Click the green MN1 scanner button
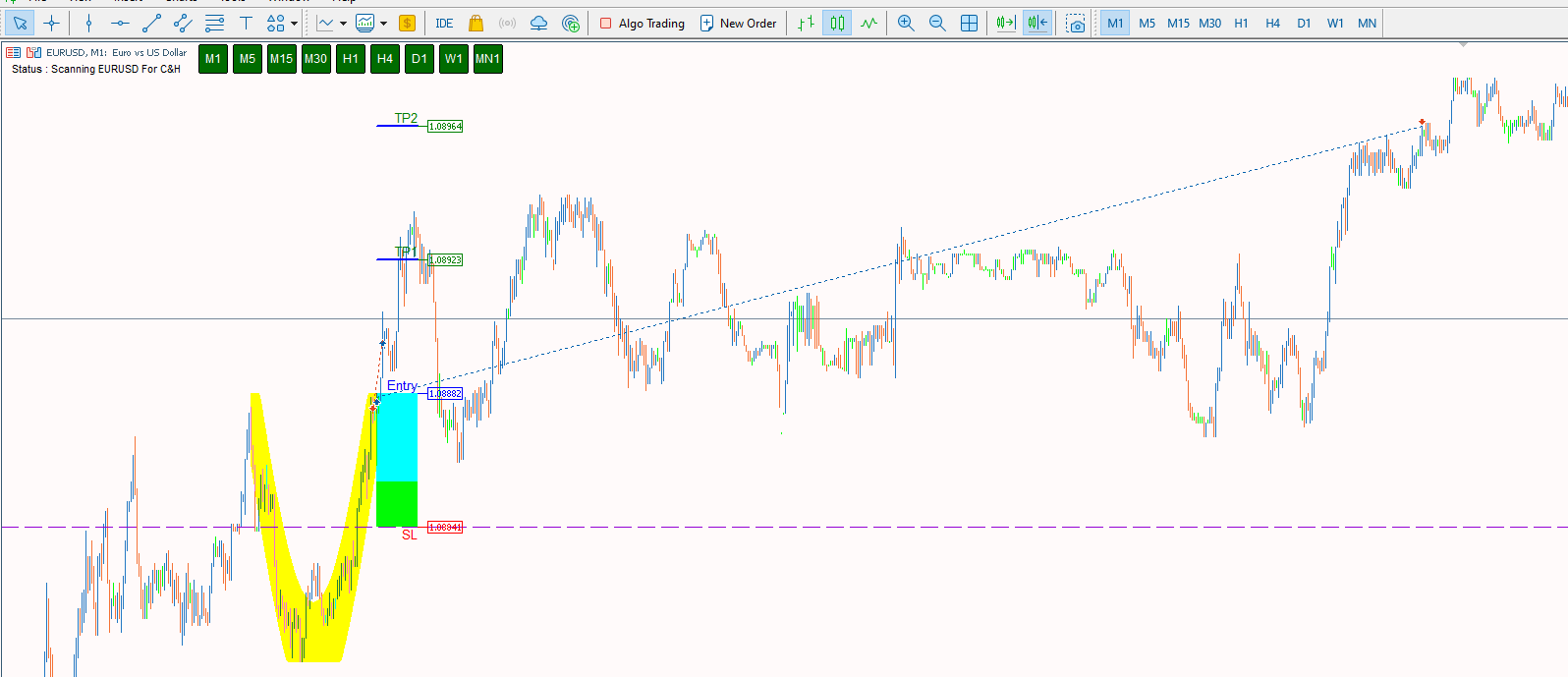 (487, 59)
